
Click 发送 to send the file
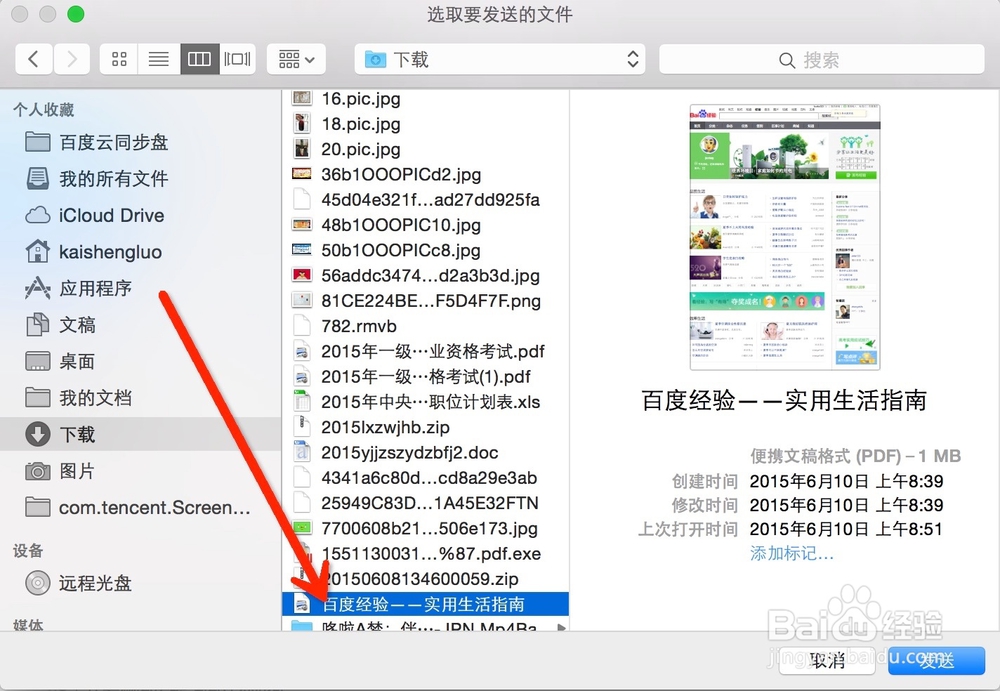(934, 661)
